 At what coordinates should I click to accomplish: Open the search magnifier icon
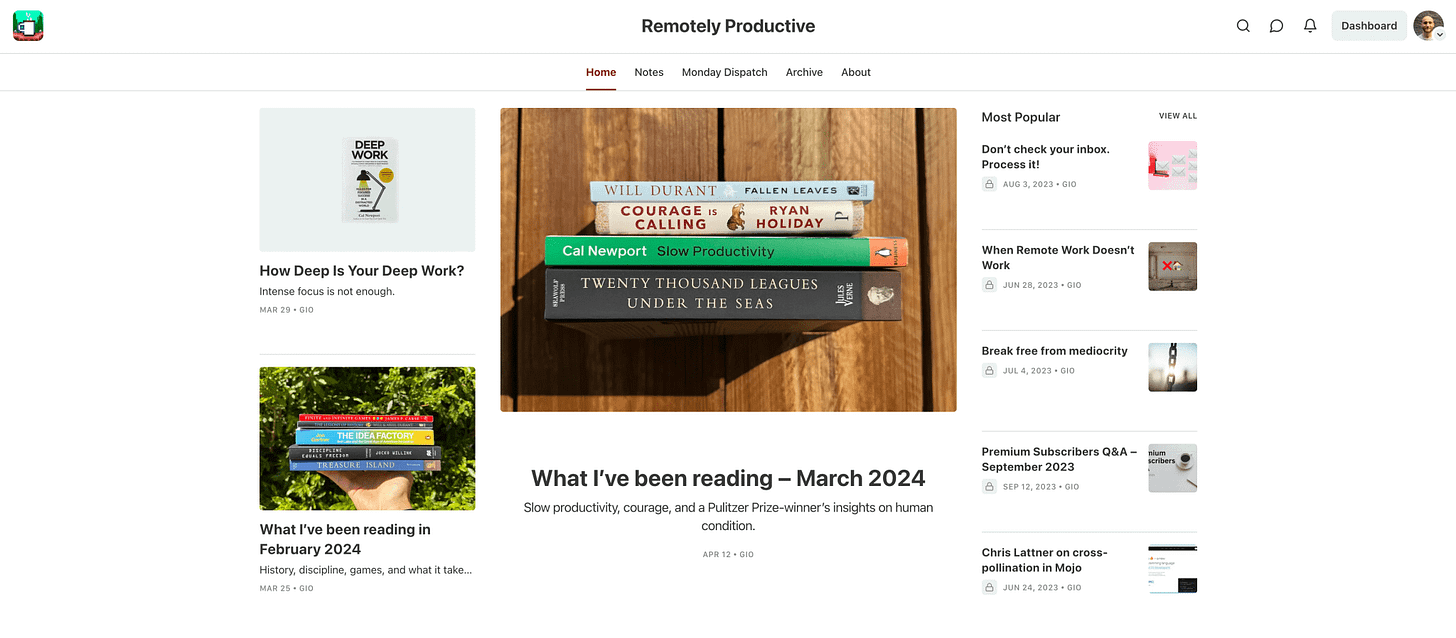tap(1243, 26)
